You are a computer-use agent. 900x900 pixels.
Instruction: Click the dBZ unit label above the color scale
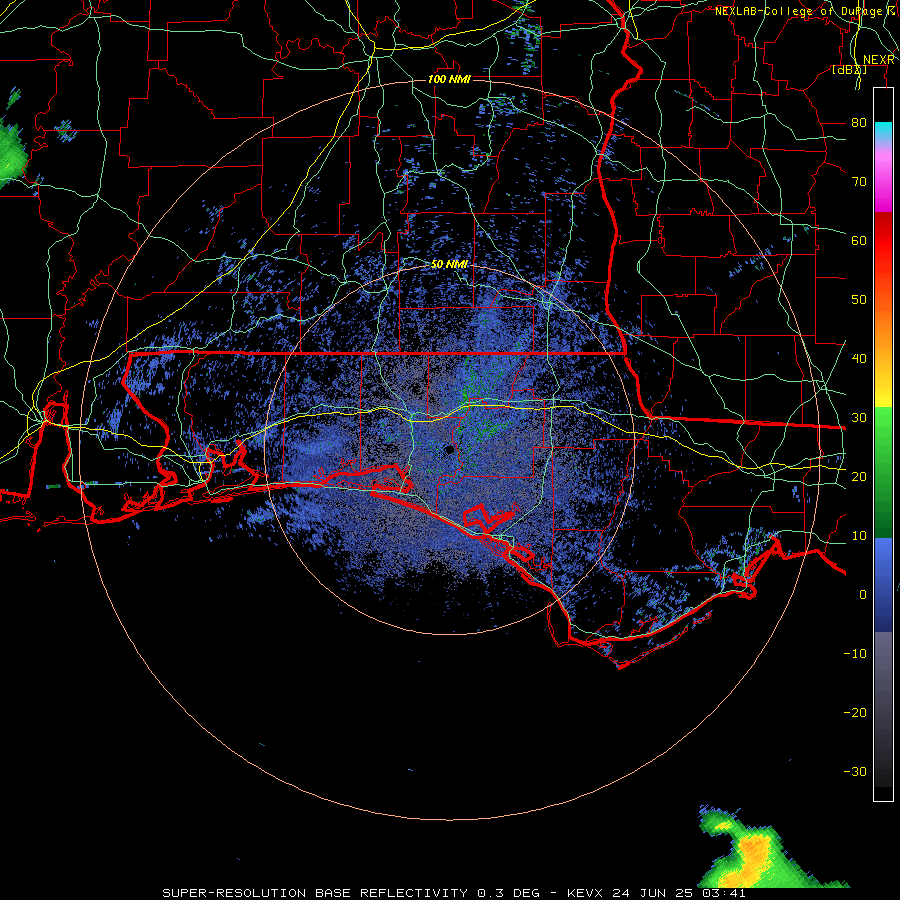849,70
